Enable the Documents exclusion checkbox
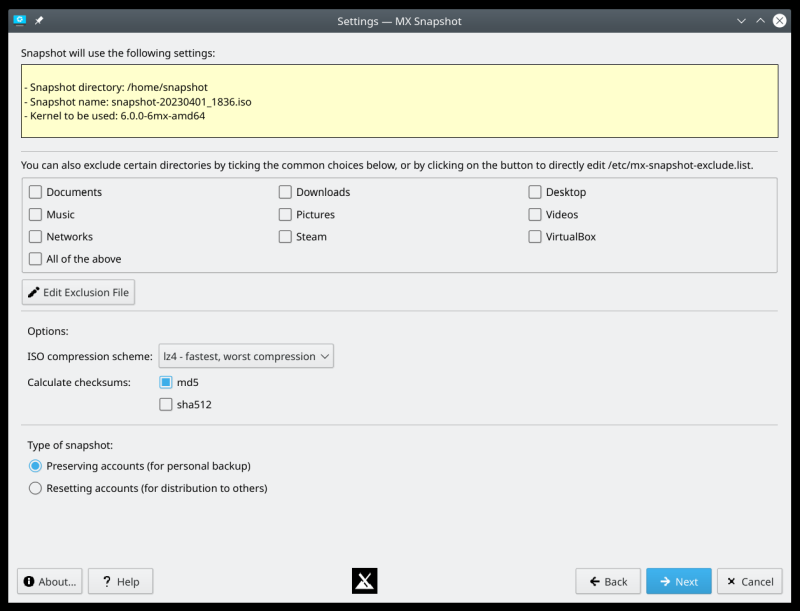Screen dimensions: 800x611 pos(36,192)
